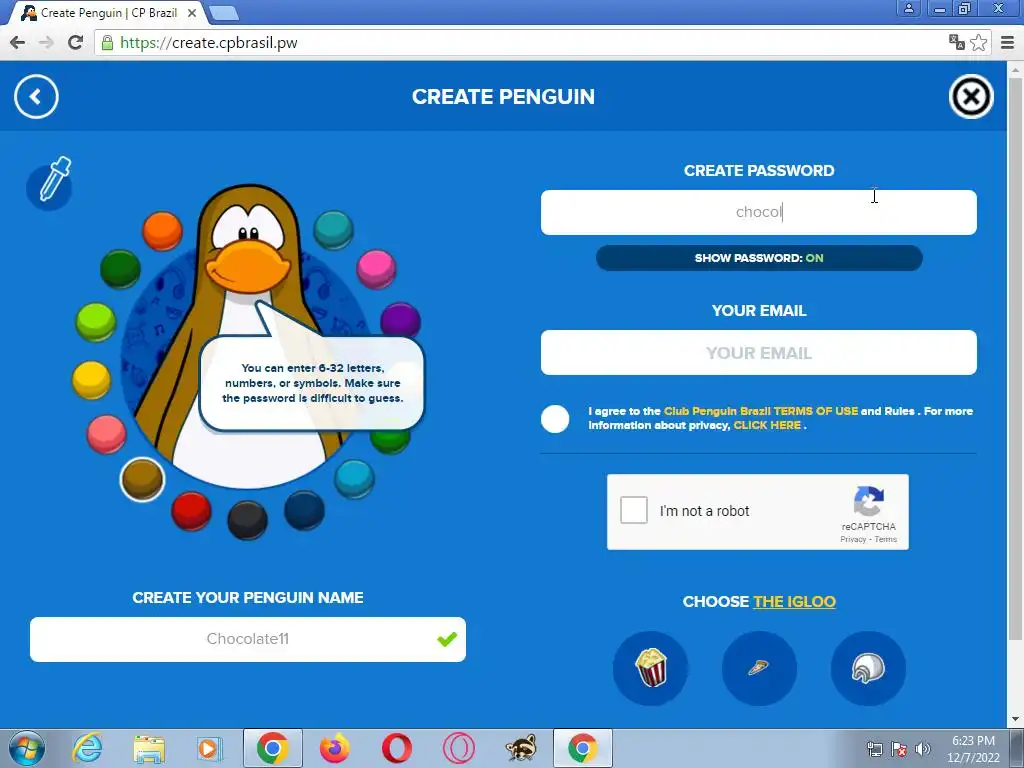
Task: Click the browser Forward arrow
Action: [x=46, y=43]
